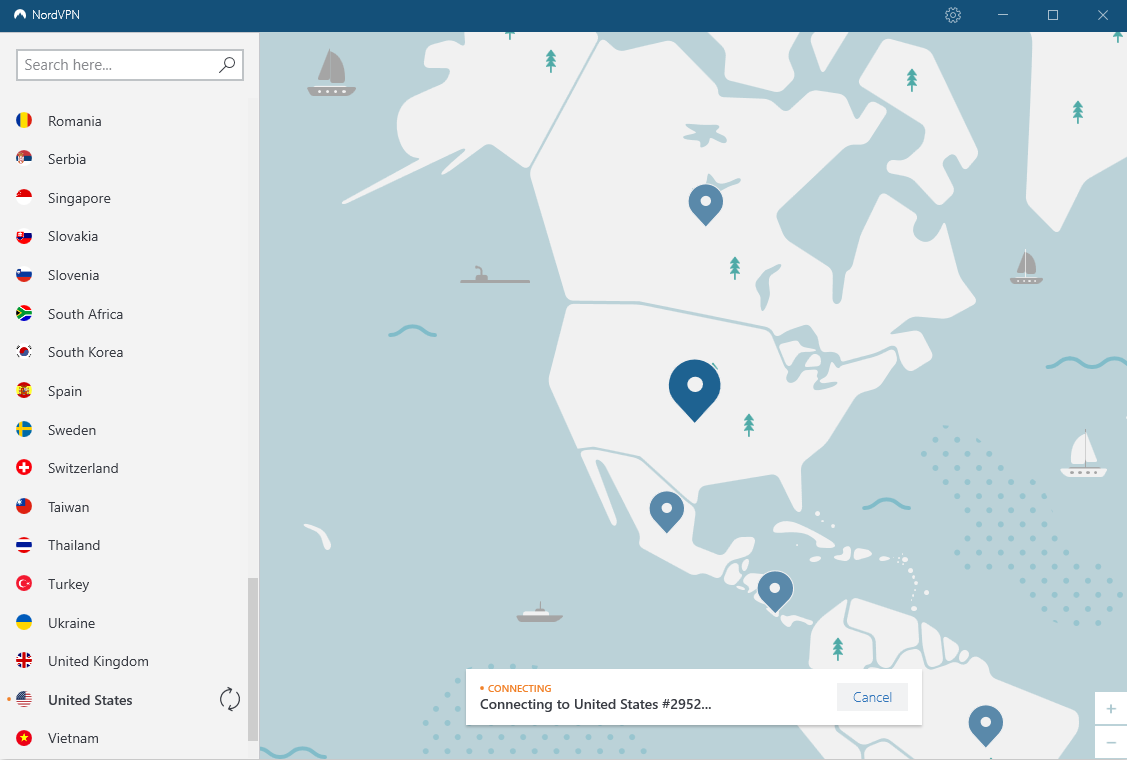Click the NordVPN logo in the title bar
This screenshot has height=760, width=1127.
[20, 15]
